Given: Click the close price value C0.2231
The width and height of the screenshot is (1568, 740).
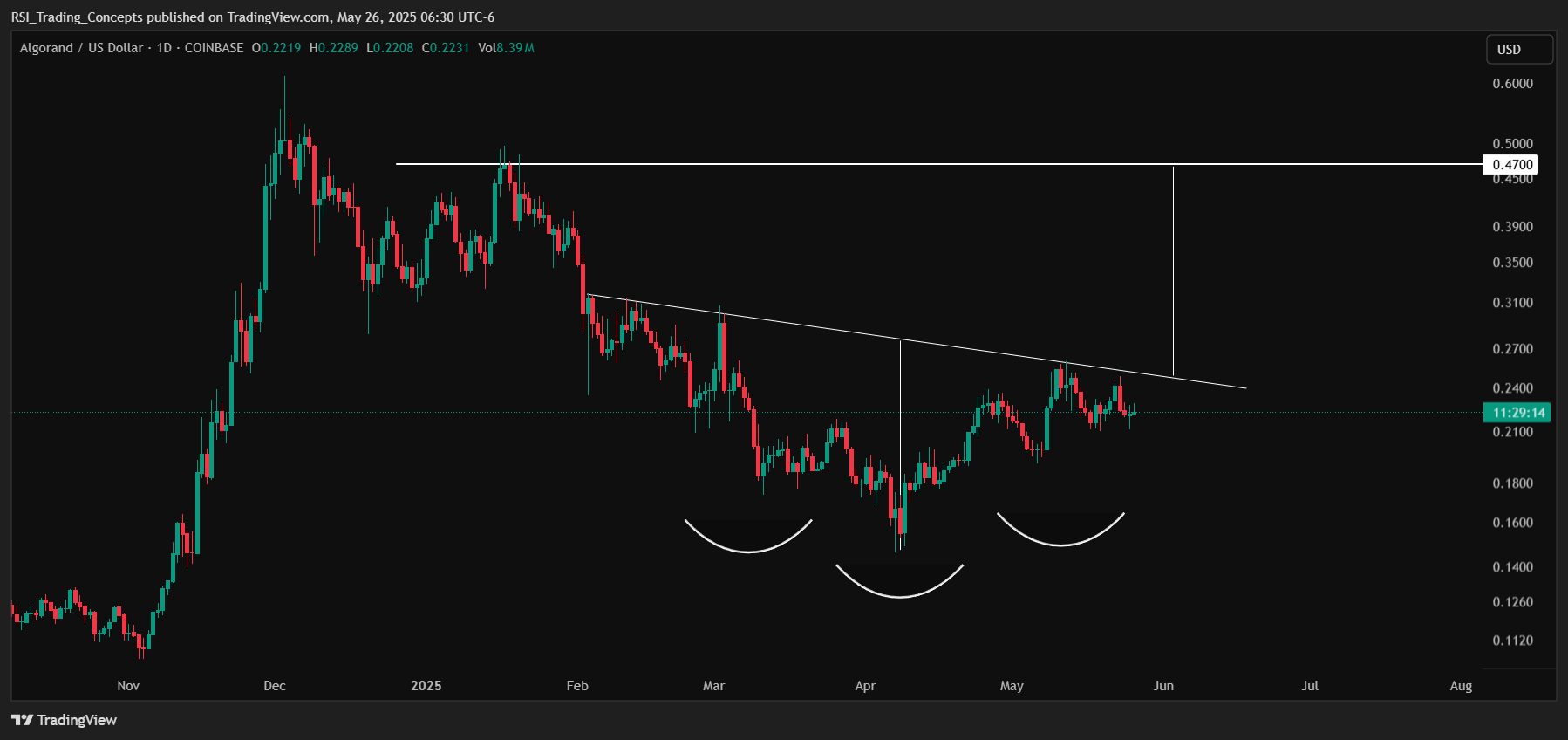Looking at the screenshot, I should [x=446, y=48].
